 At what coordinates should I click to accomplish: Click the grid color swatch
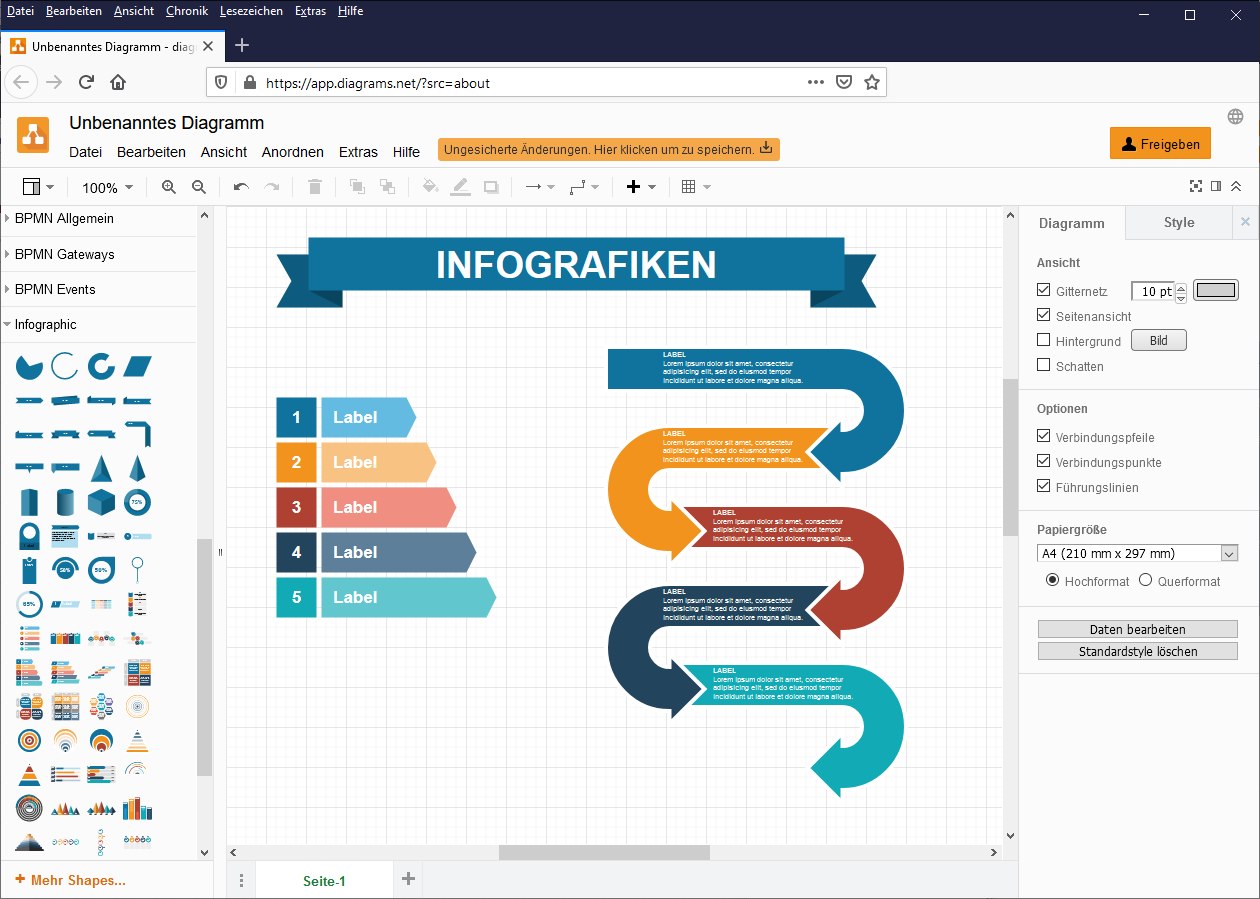(x=1215, y=291)
